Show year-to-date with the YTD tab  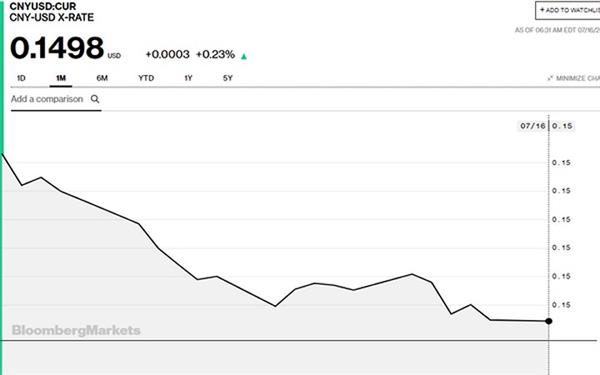146,78
